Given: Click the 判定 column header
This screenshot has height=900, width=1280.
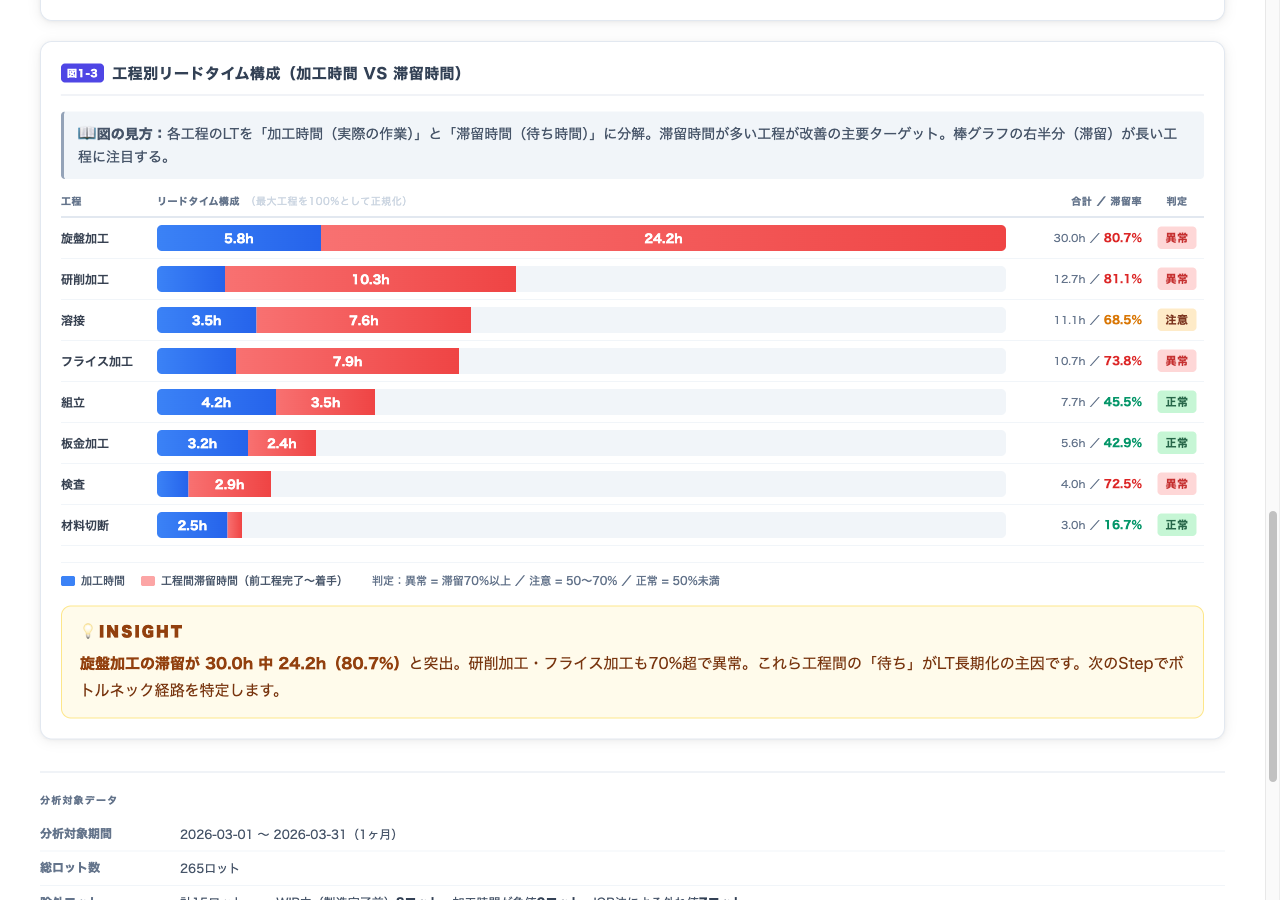Looking at the screenshot, I should [x=1177, y=201].
